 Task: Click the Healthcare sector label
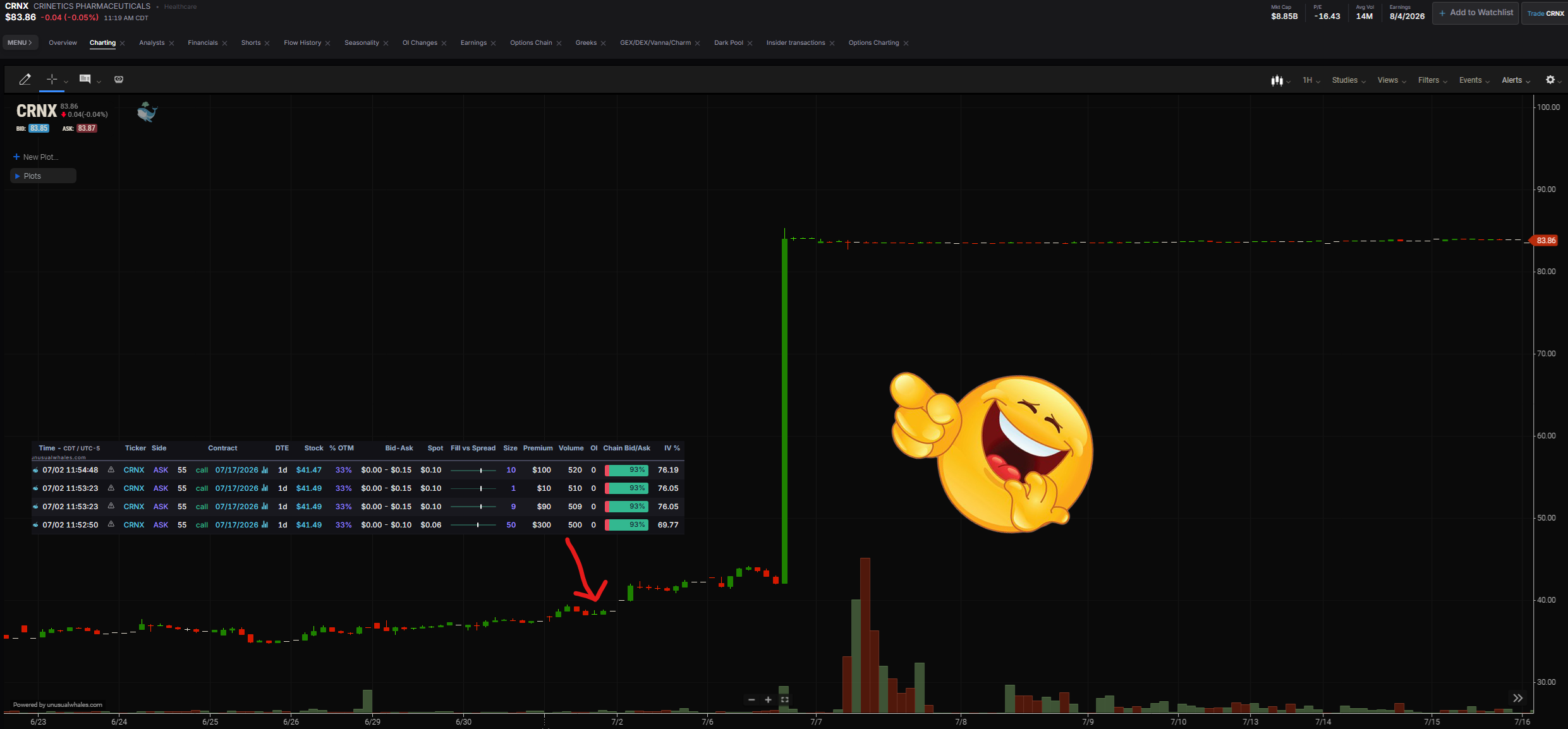point(180,7)
